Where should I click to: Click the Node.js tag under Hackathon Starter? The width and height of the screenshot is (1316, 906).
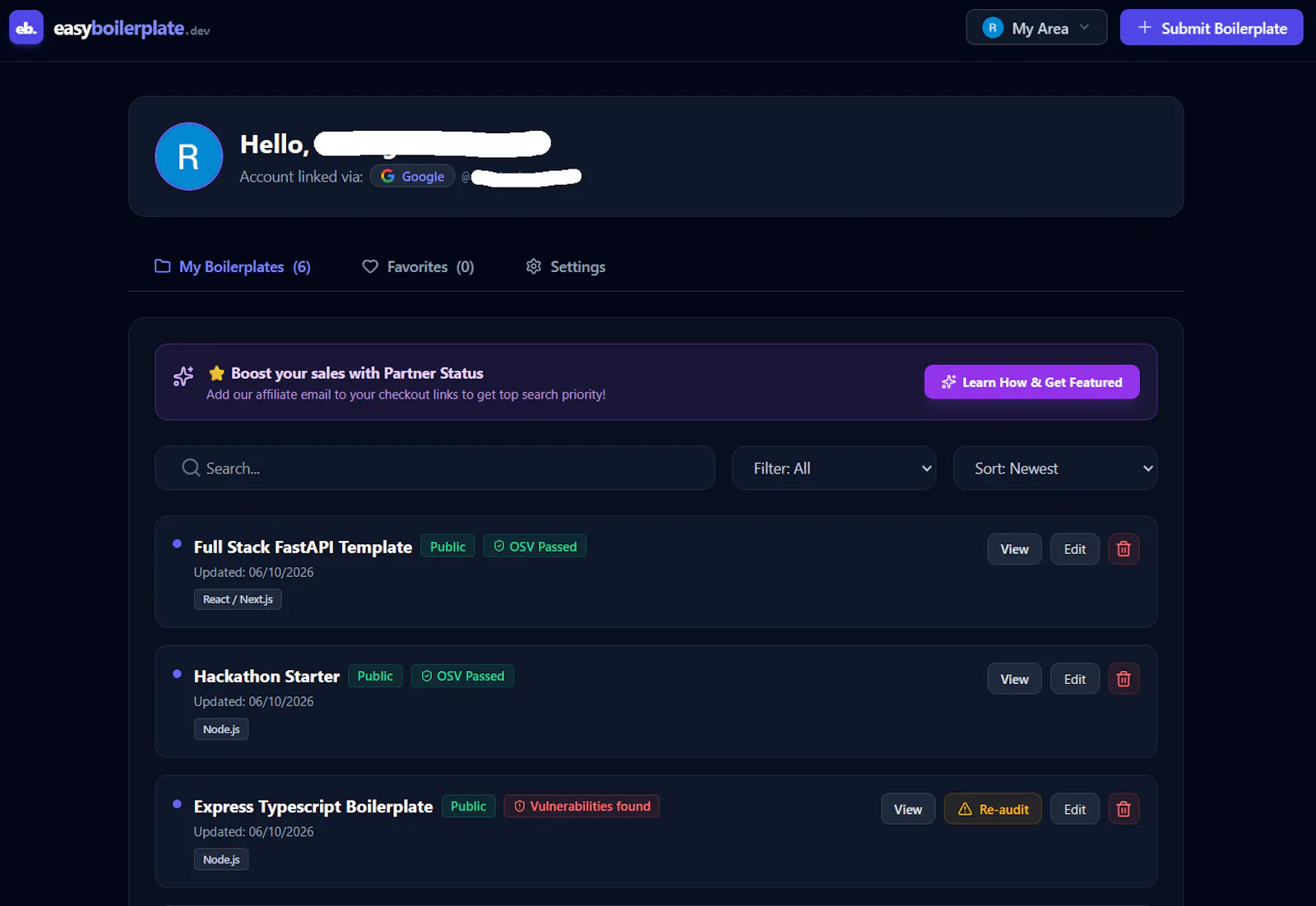(x=221, y=729)
